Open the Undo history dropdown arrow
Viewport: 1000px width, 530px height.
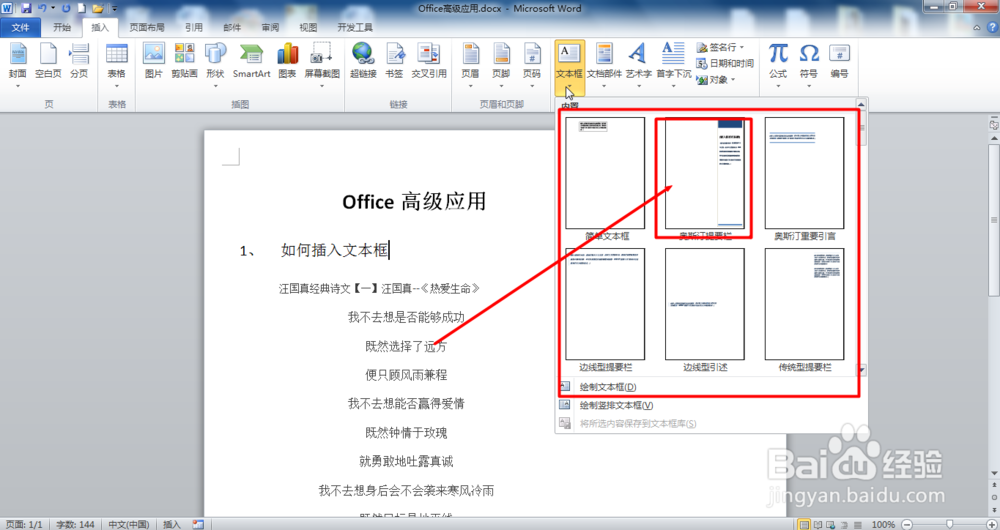click(x=52, y=8)
